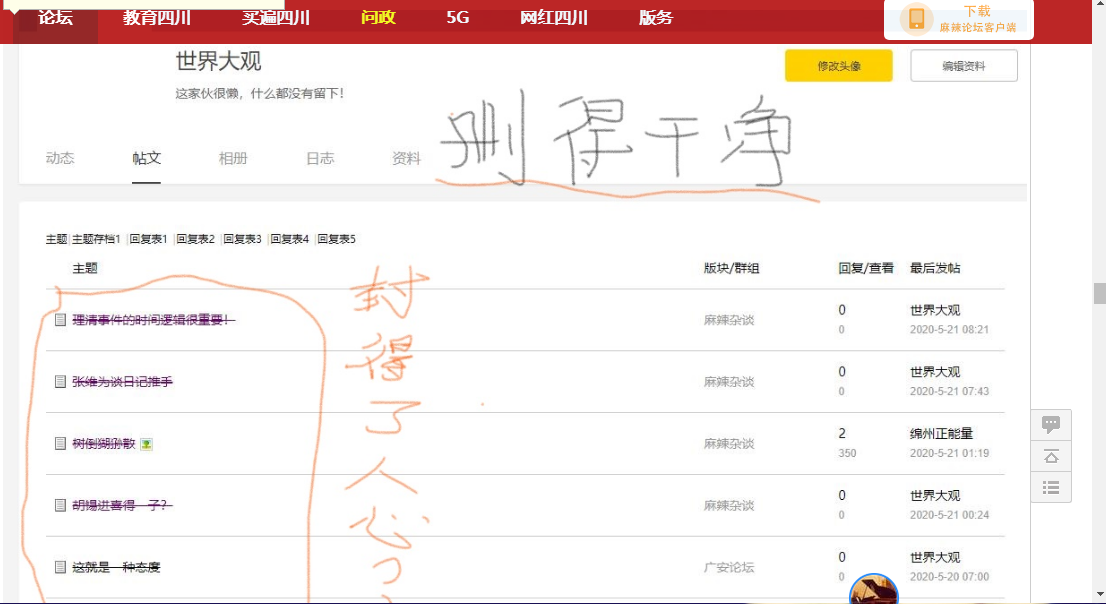Open 麻辣杂谈 board in 树倒猢狲散 row
The height and width of the screenshot is (604, 1106).
point(729,443)
